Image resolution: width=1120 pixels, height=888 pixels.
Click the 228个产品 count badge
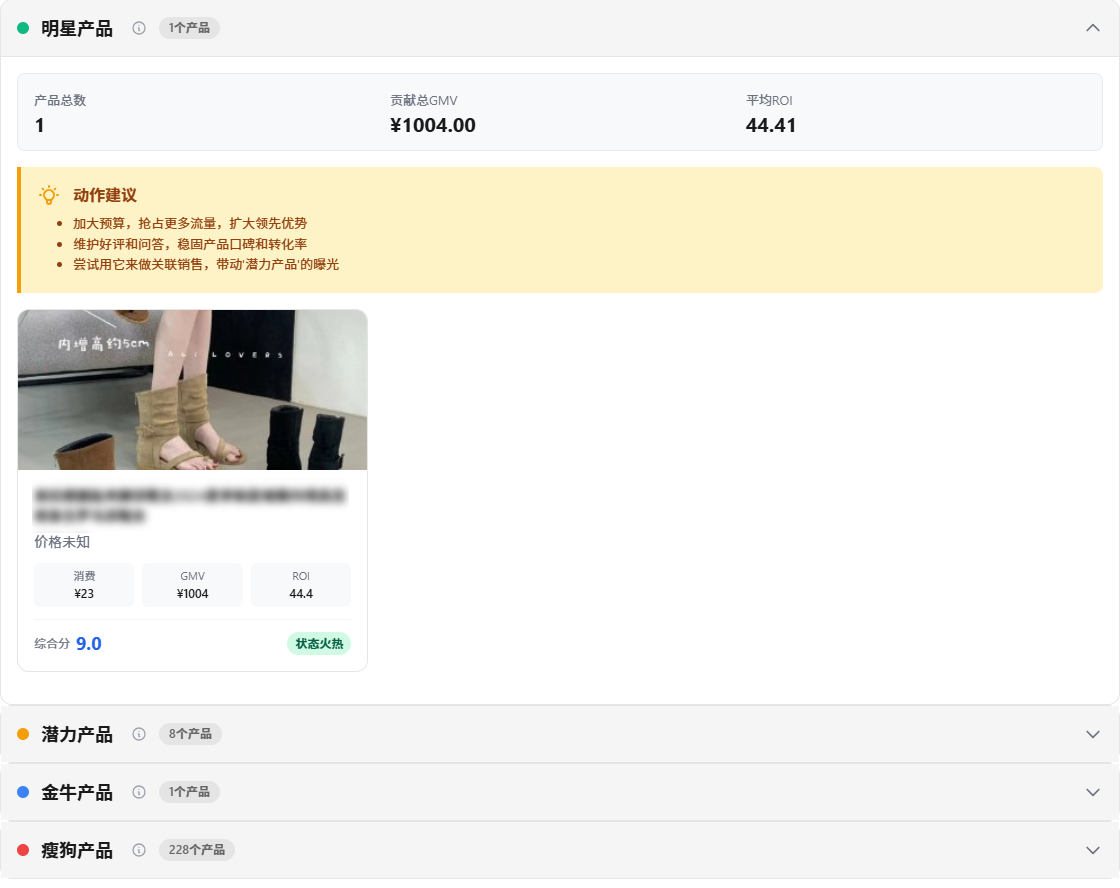click(196, 850)
